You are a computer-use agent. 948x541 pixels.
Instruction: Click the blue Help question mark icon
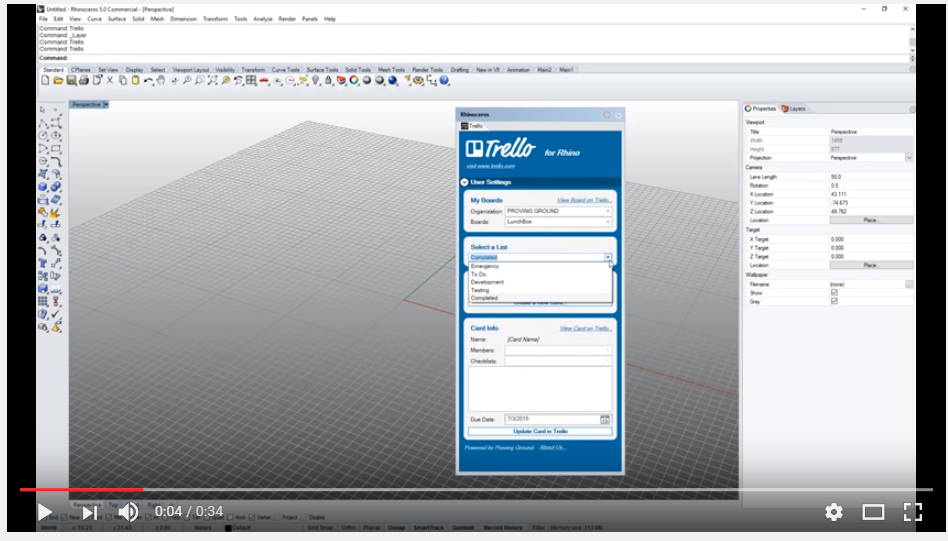click(x=444, y=80)
